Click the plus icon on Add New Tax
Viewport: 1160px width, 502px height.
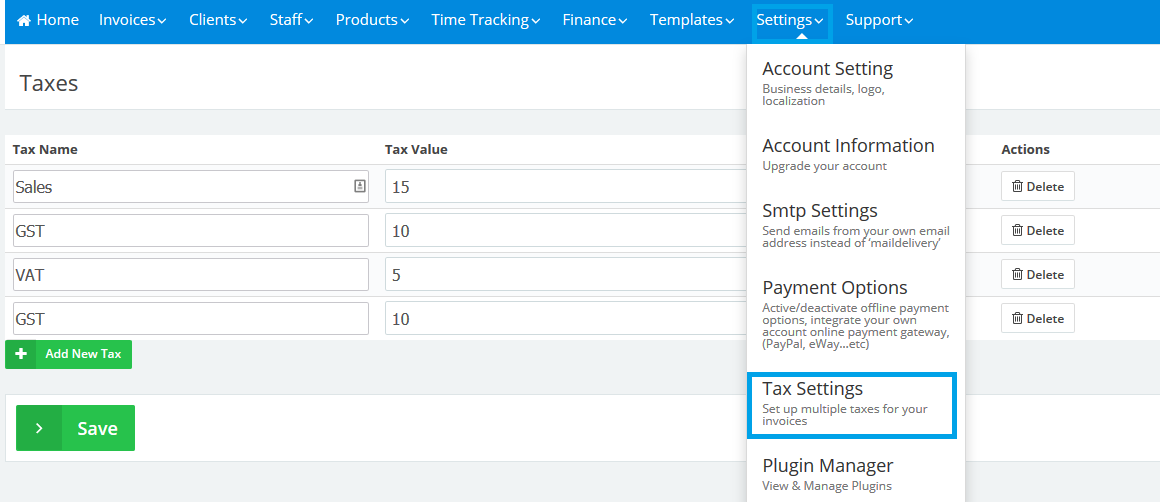click(x=21, y=354)
